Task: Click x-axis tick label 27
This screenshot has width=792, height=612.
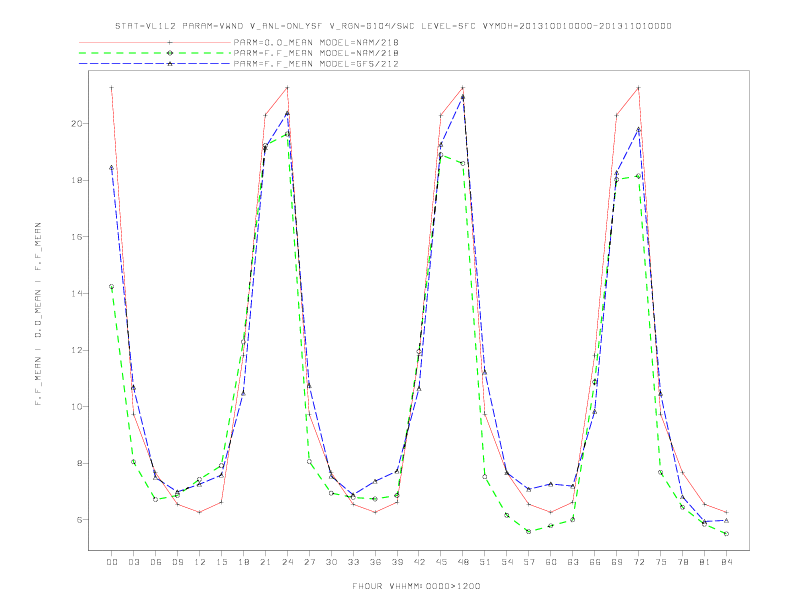Action: (x=309, y=562)
